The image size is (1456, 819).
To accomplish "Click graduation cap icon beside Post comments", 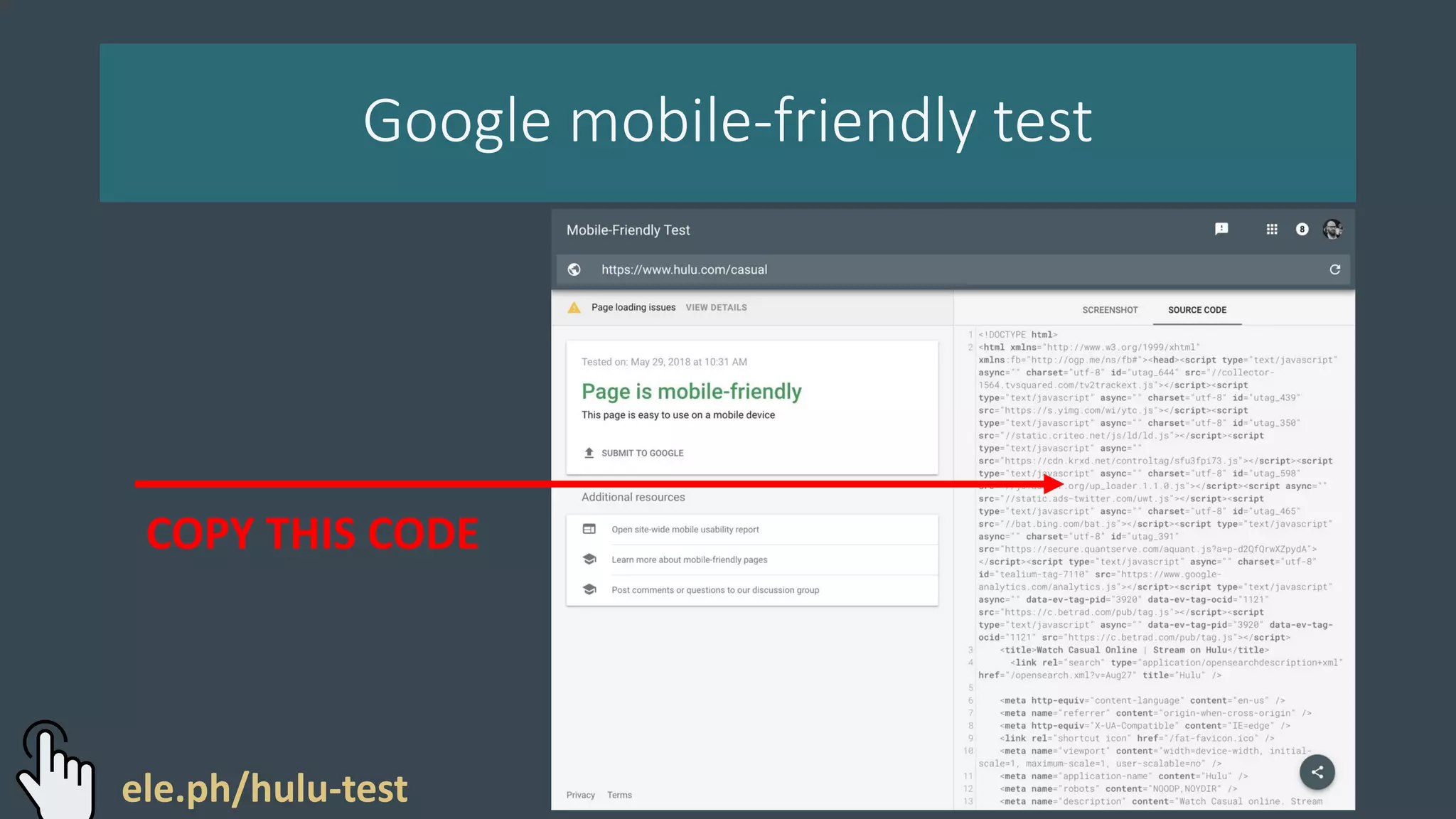I will pos(589,589).
